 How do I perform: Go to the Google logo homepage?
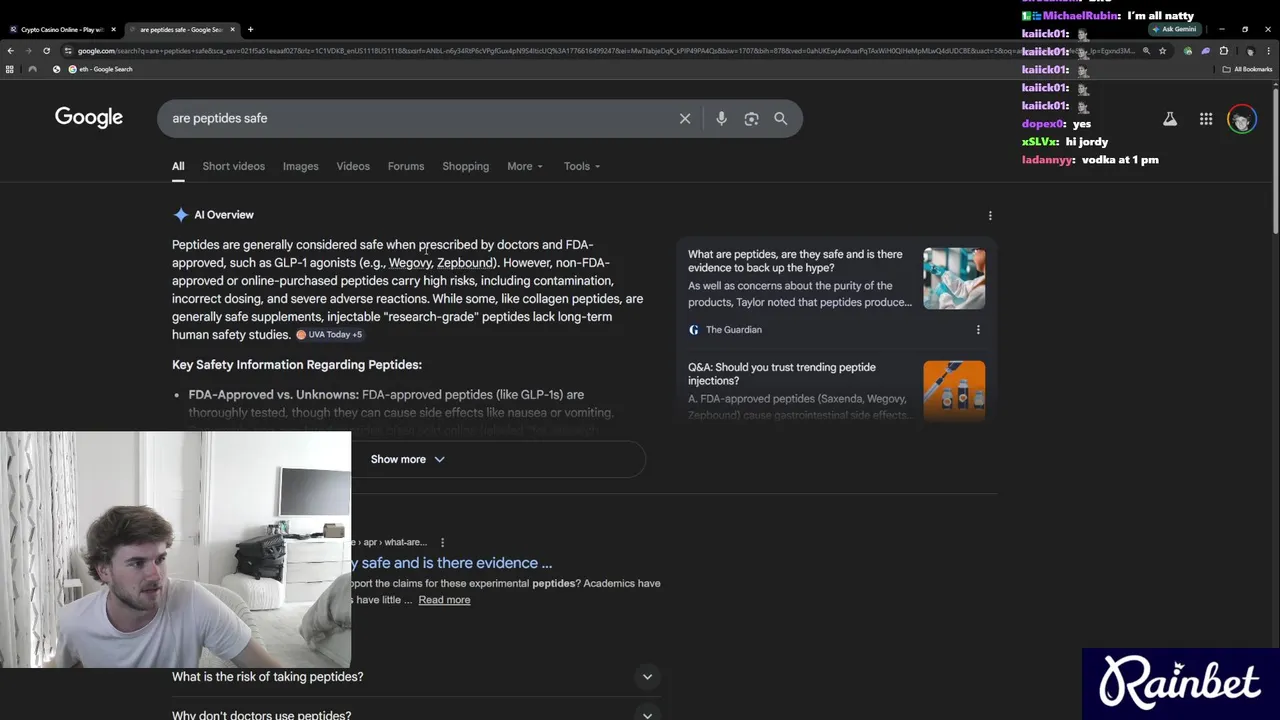89,117
